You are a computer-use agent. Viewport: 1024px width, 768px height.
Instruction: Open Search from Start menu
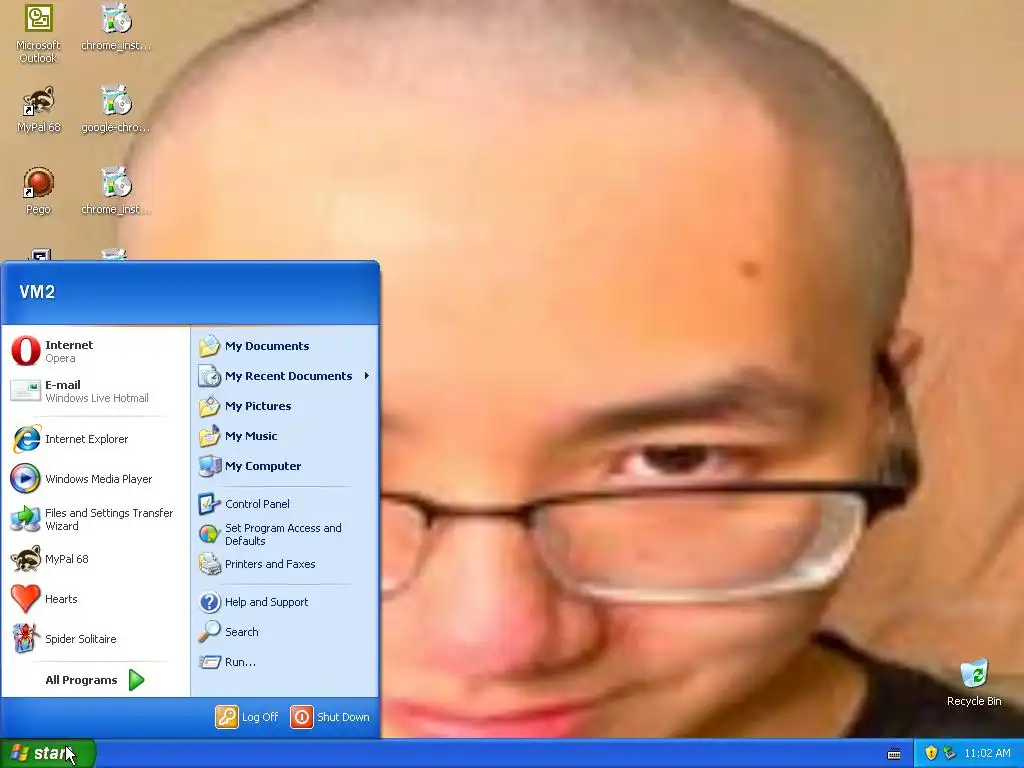(x=285, y=632)
